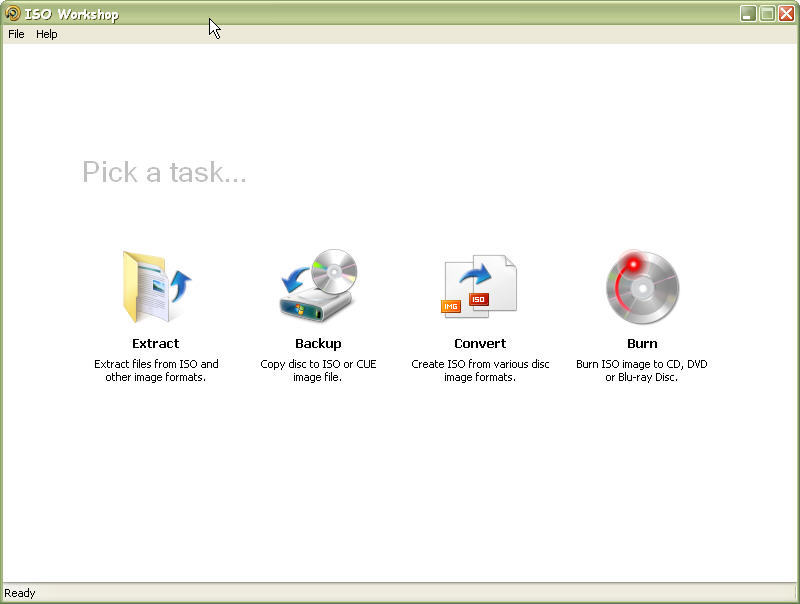800x604 pixels.
Task: Open the Help menu
Action: 46,33
